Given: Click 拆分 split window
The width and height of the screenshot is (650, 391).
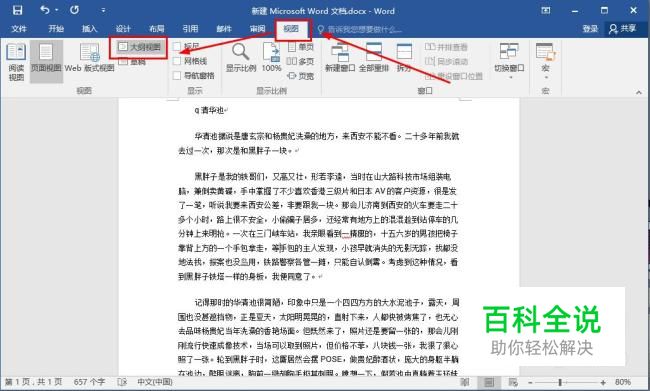Looking at the screenshot, I should pos(404,57).
